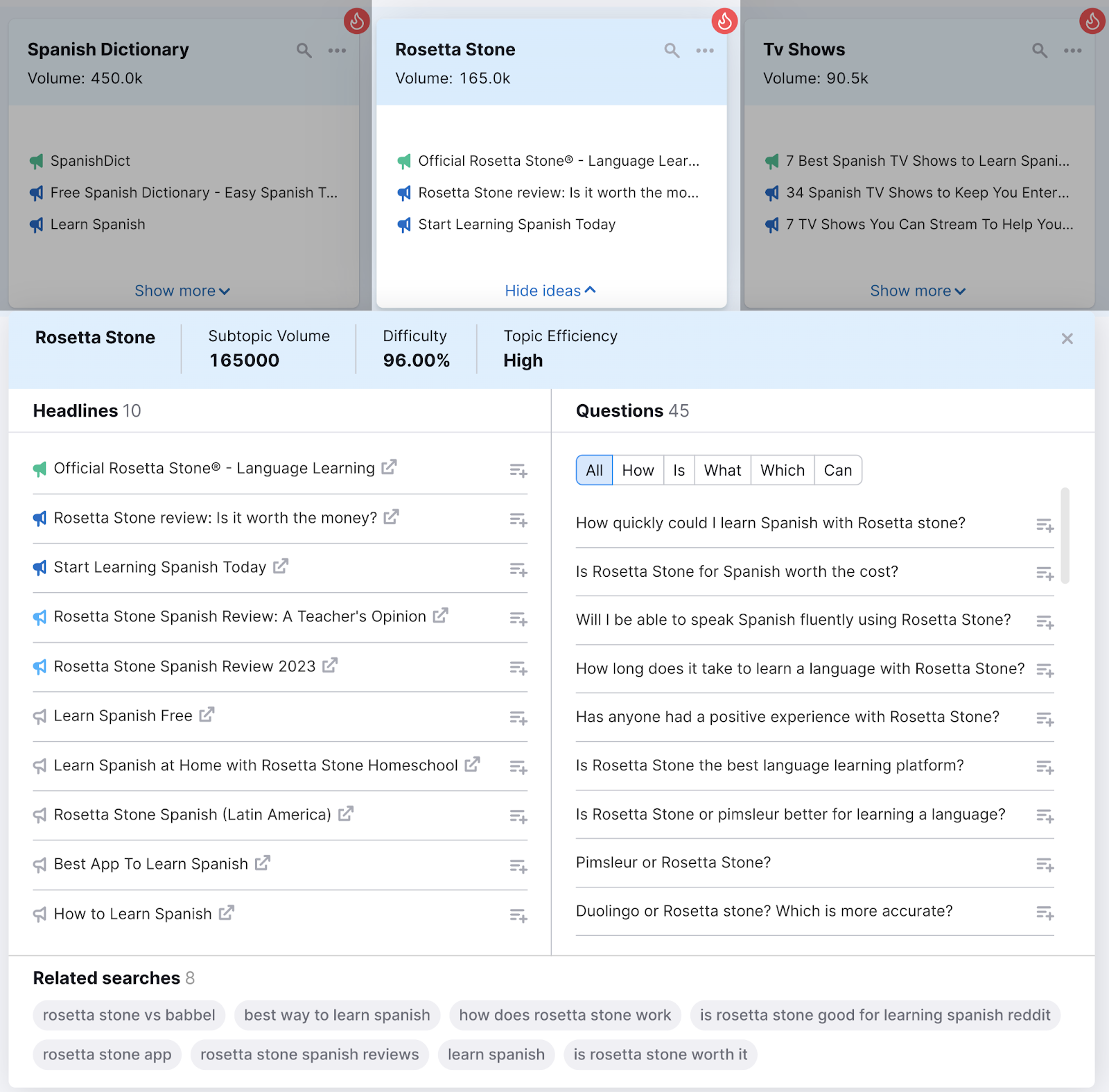Add 'Learn Spanish Free' headline to list
1109x1092 pixels.
518,718
